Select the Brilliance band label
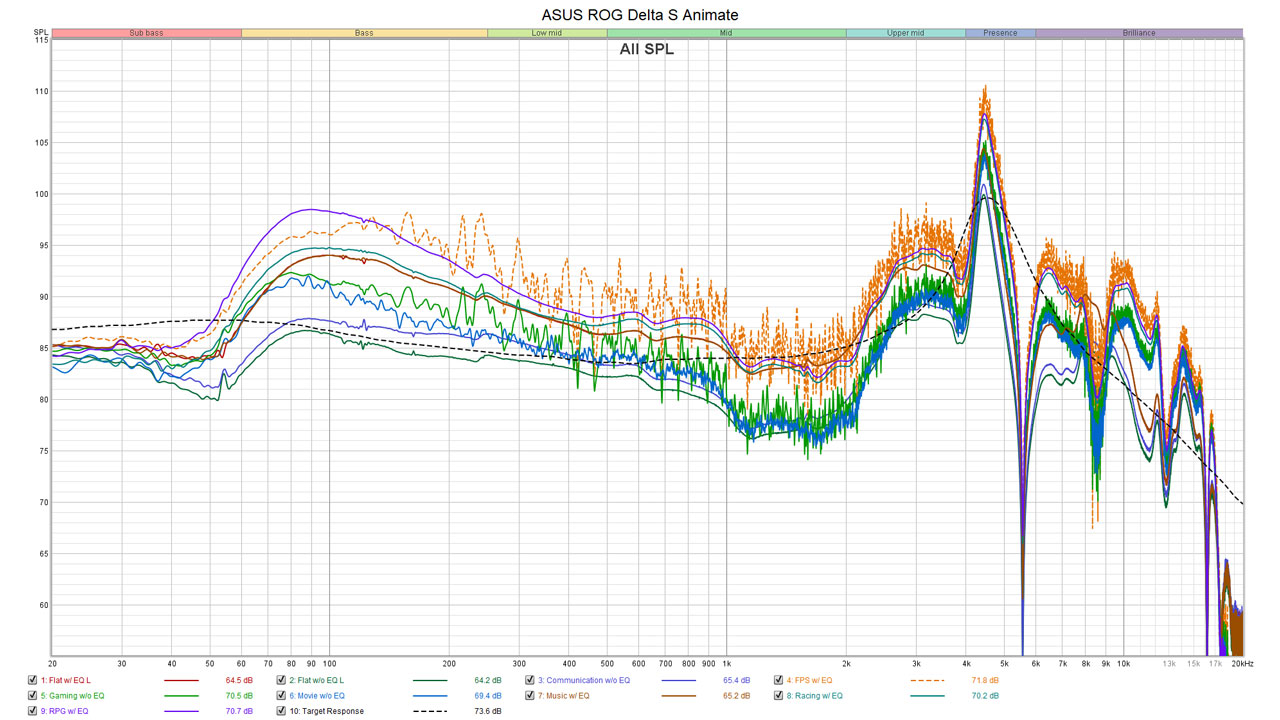Screen dimensions: 1280x720 point(1139,33)
